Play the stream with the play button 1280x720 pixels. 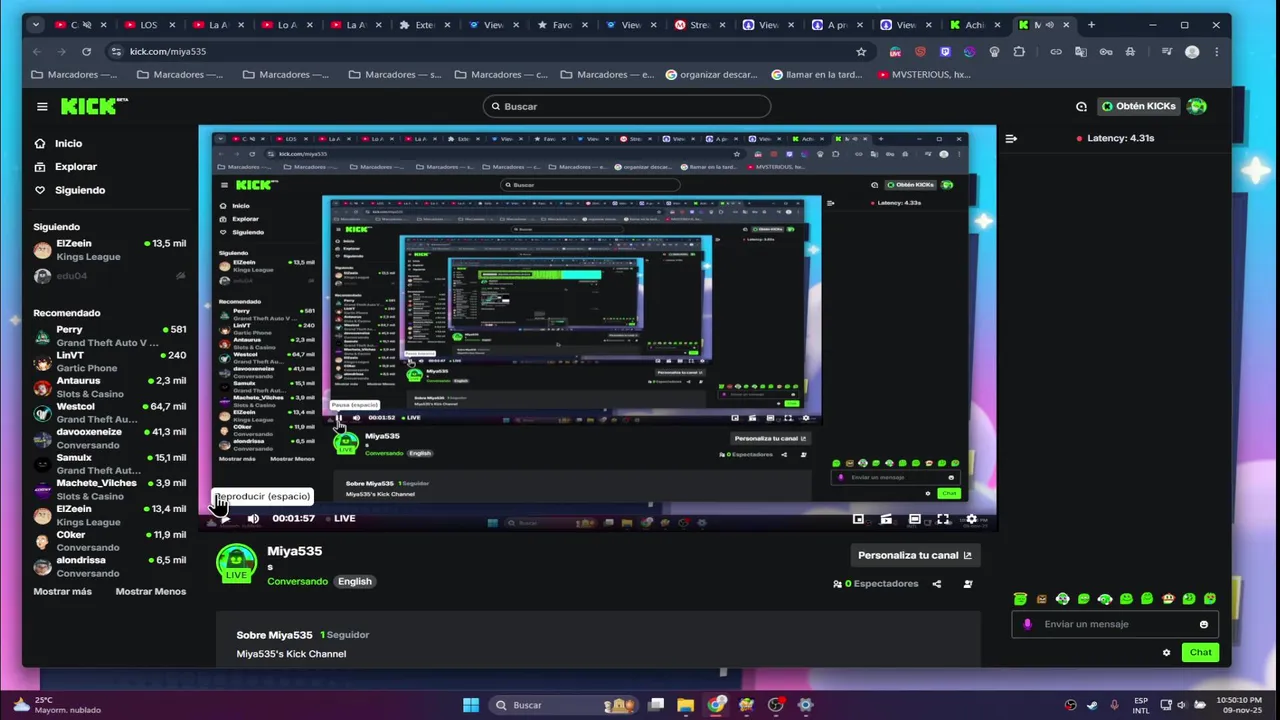click(225, 518)
